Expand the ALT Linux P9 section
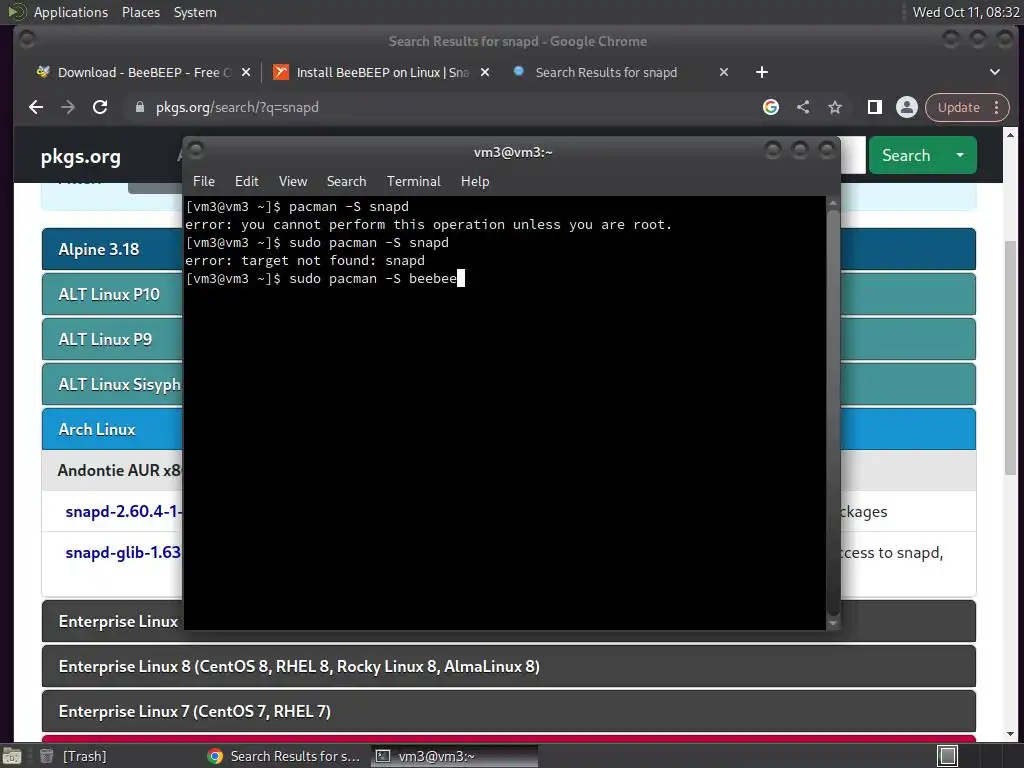1024x768 pixels. 112,340
